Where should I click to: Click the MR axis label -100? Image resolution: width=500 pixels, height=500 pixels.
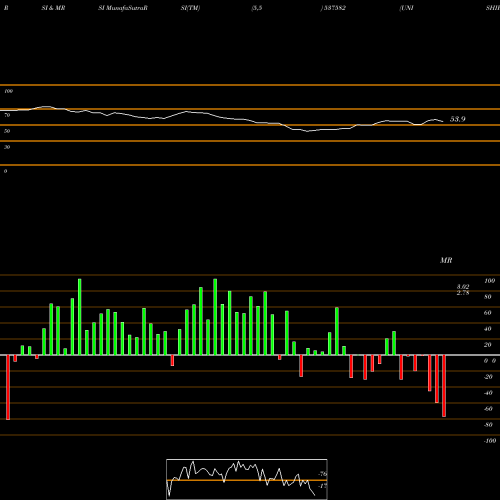pos(490,441)
